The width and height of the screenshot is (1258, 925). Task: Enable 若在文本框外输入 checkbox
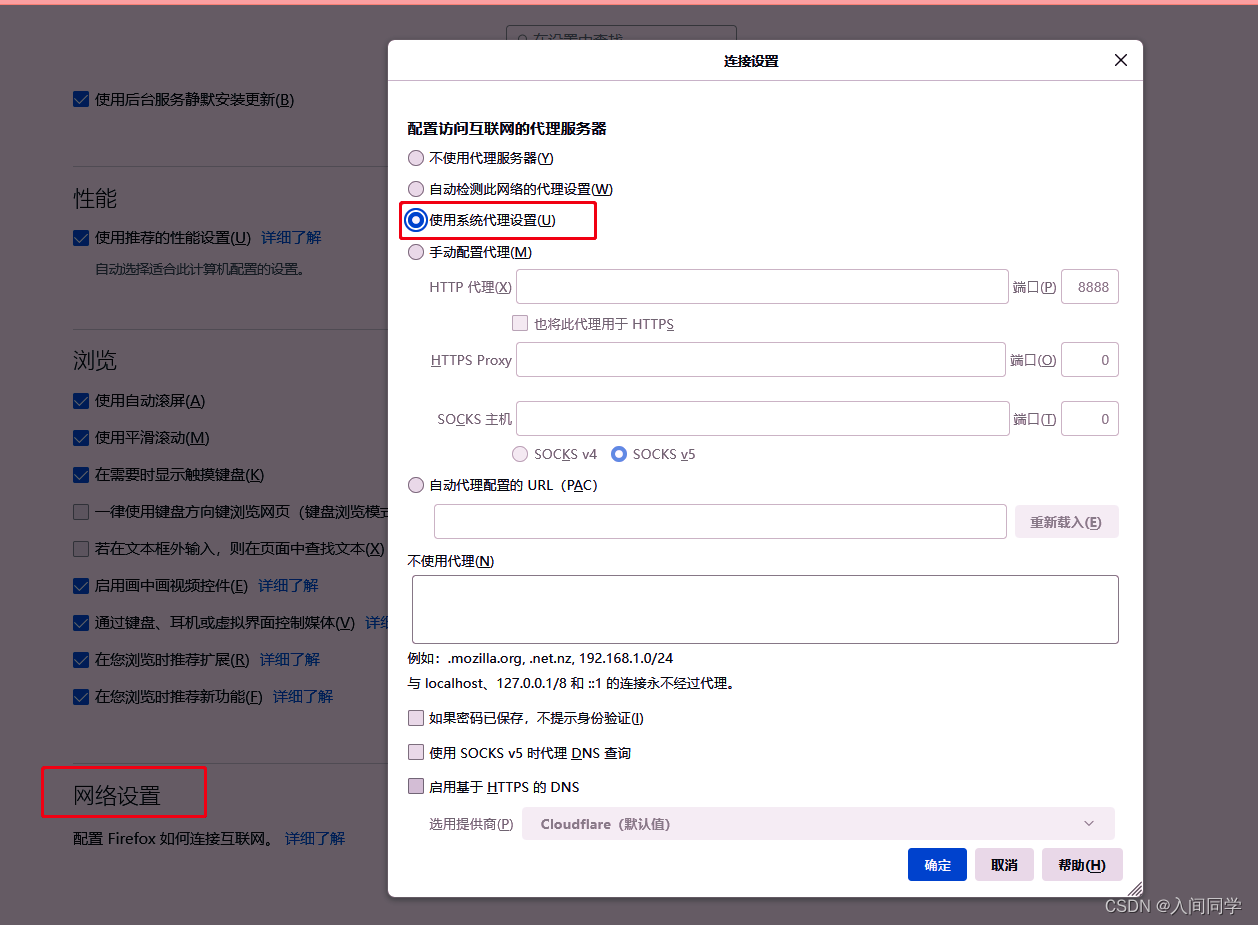(x=81, y=549)
